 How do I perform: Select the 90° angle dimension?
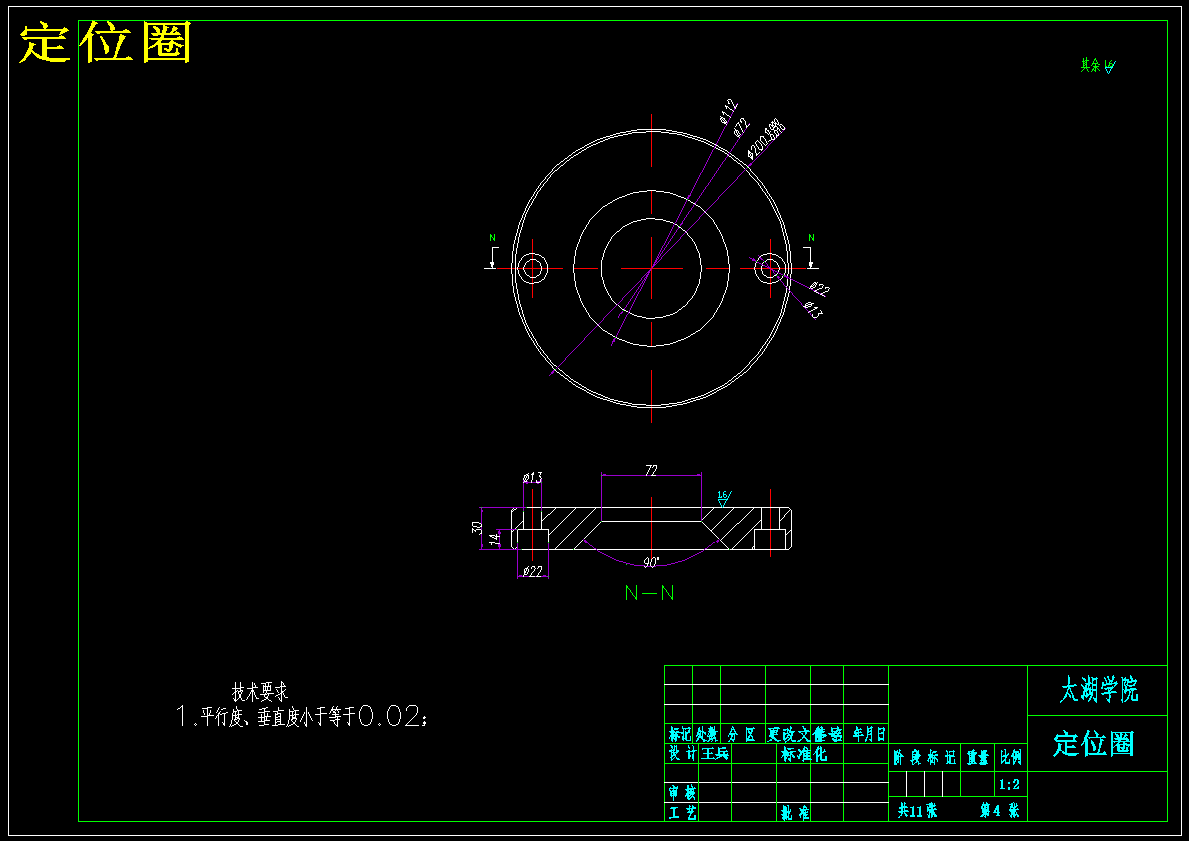[x=651, y=563]
